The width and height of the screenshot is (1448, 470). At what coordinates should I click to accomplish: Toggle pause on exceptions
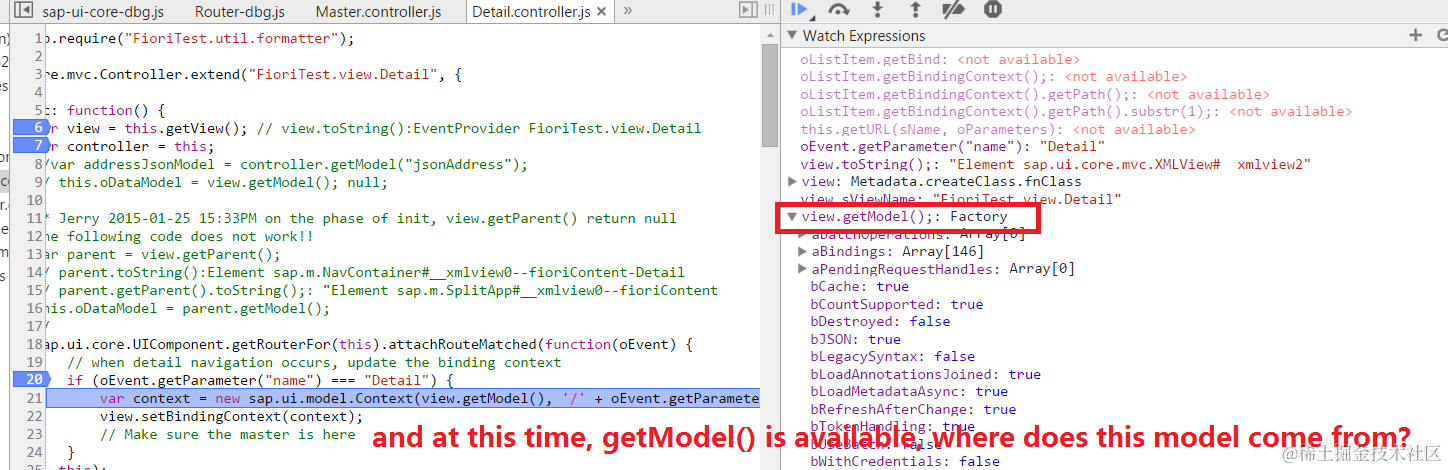coord(992,9)
